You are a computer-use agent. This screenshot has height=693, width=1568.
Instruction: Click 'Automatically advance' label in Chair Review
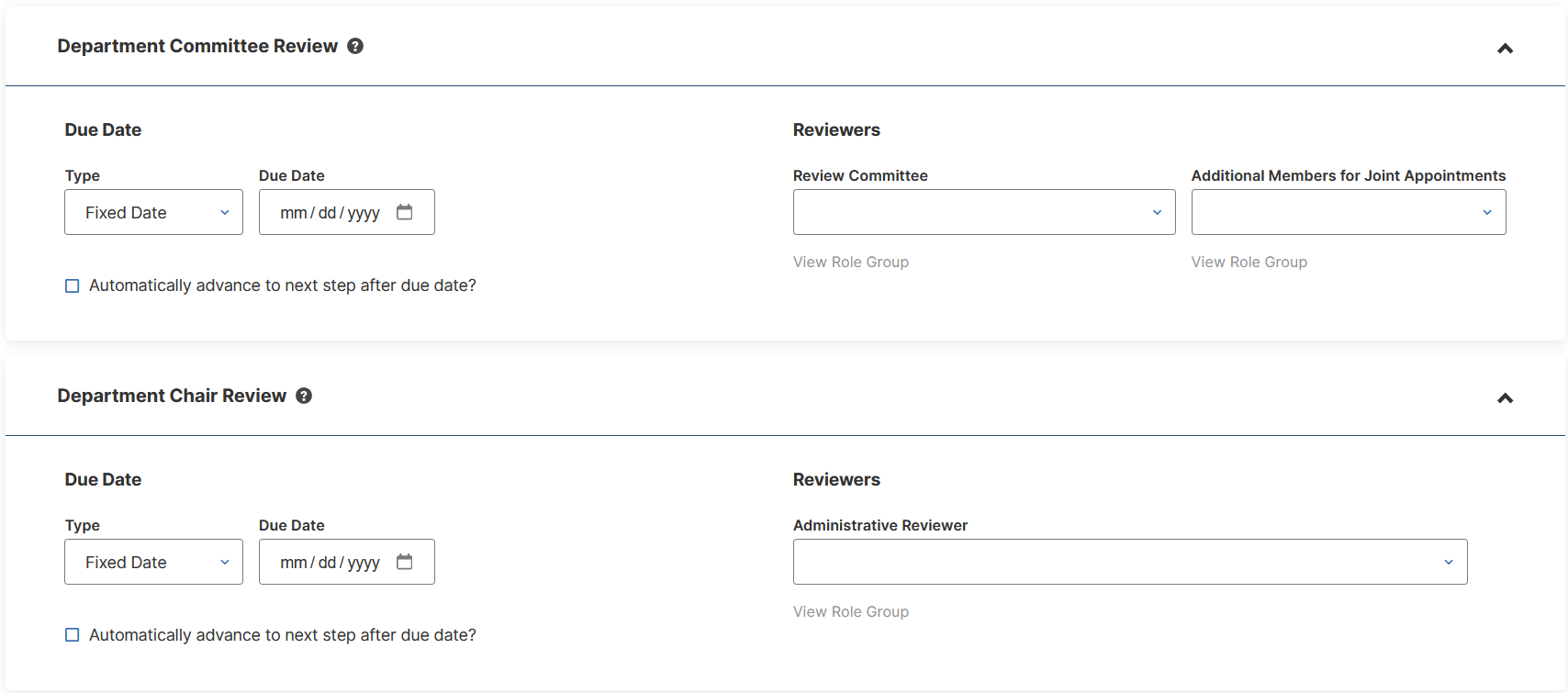283,635
